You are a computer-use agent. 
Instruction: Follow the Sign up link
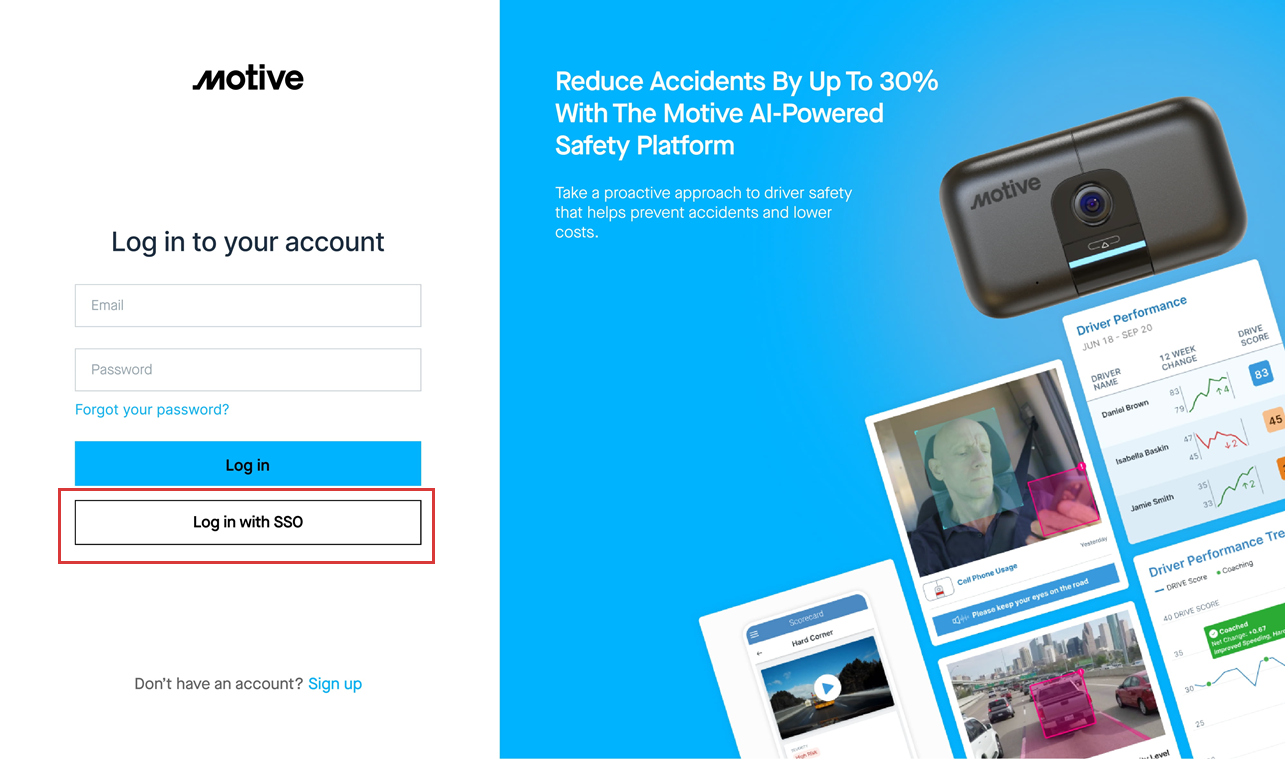pos(335,684)
